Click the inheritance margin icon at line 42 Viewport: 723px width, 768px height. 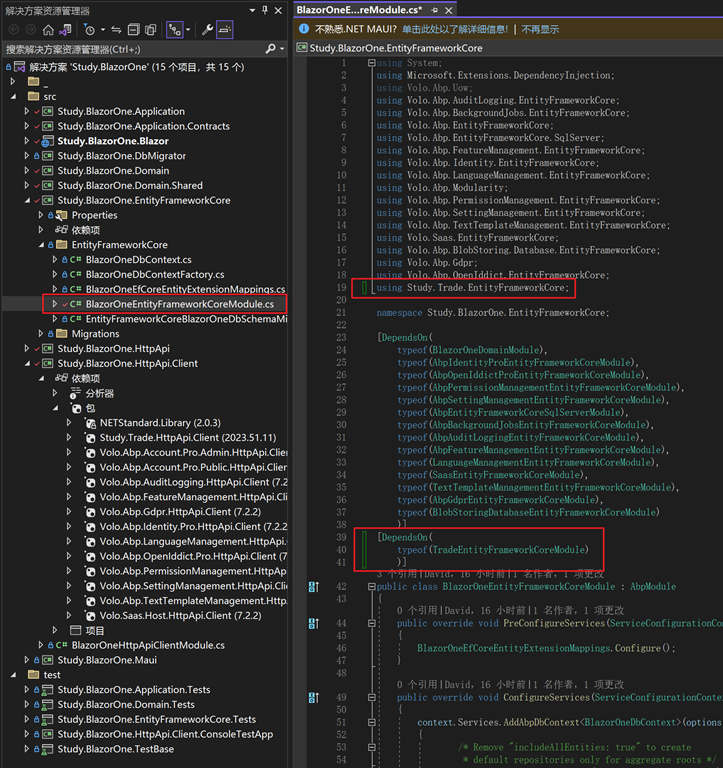tap(313, 586)
